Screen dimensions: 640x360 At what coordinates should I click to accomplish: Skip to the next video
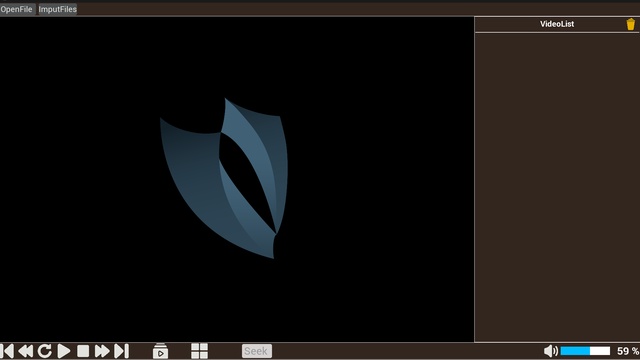[122, 351]
